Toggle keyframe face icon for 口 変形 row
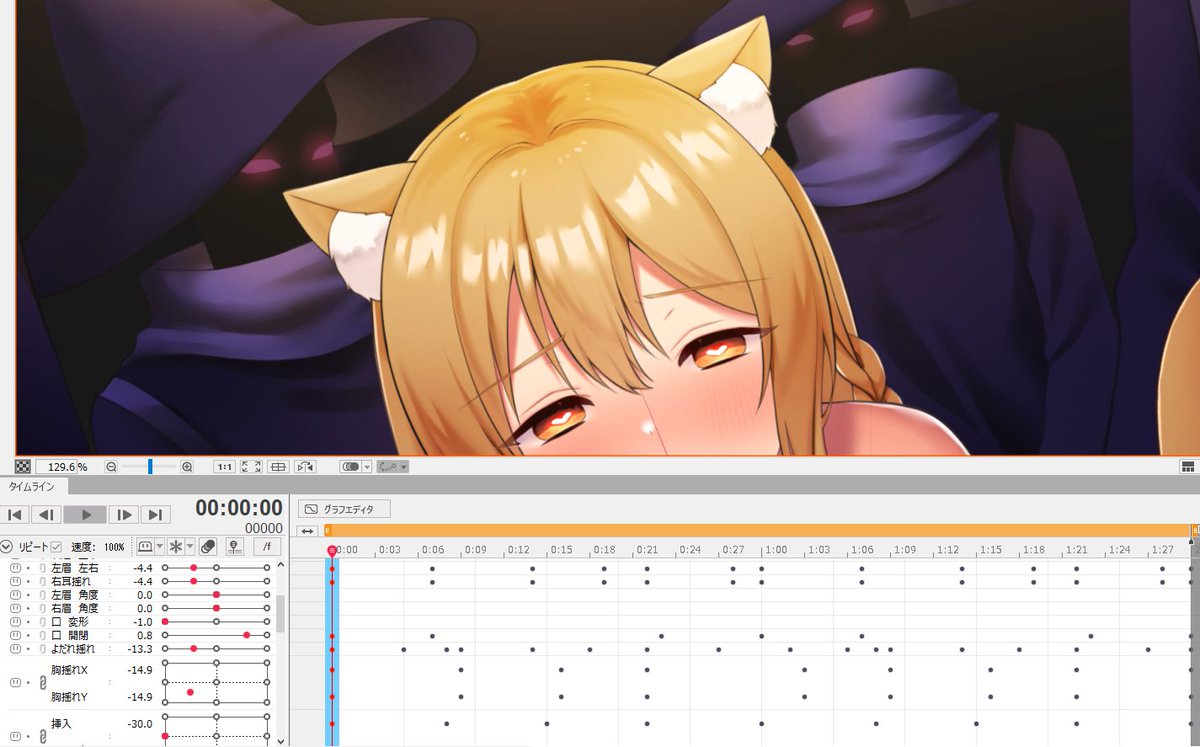Image resolution: width=1200 pixels, height=747 pixels. (x=15, y=622)
